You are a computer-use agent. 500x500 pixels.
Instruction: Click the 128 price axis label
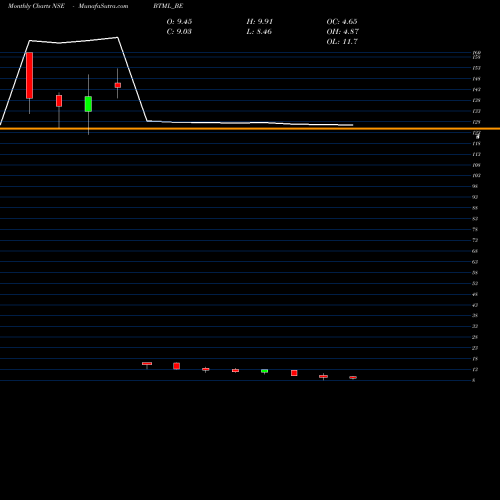[476, 122]
